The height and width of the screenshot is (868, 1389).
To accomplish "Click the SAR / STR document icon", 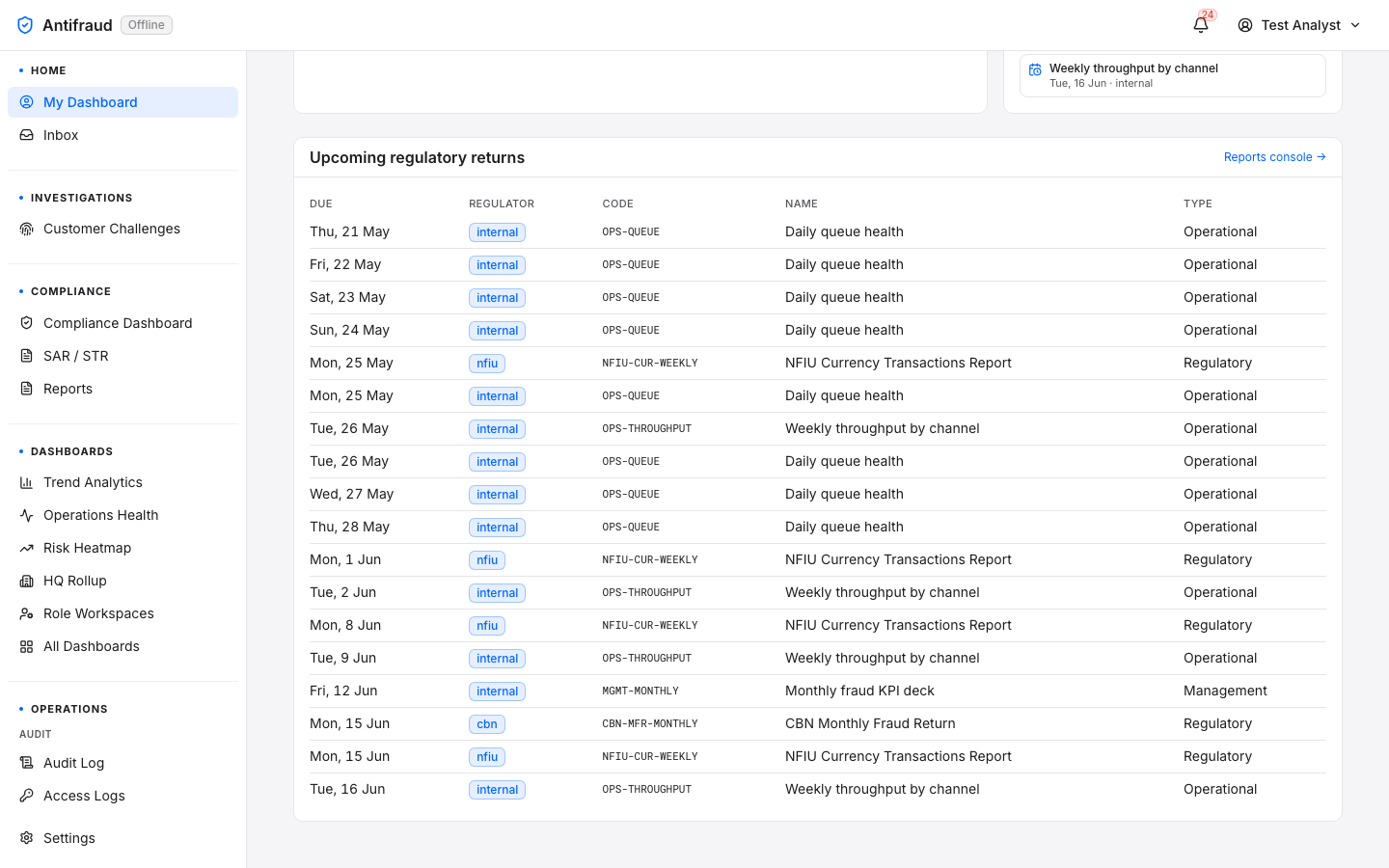I will [27, 356].
